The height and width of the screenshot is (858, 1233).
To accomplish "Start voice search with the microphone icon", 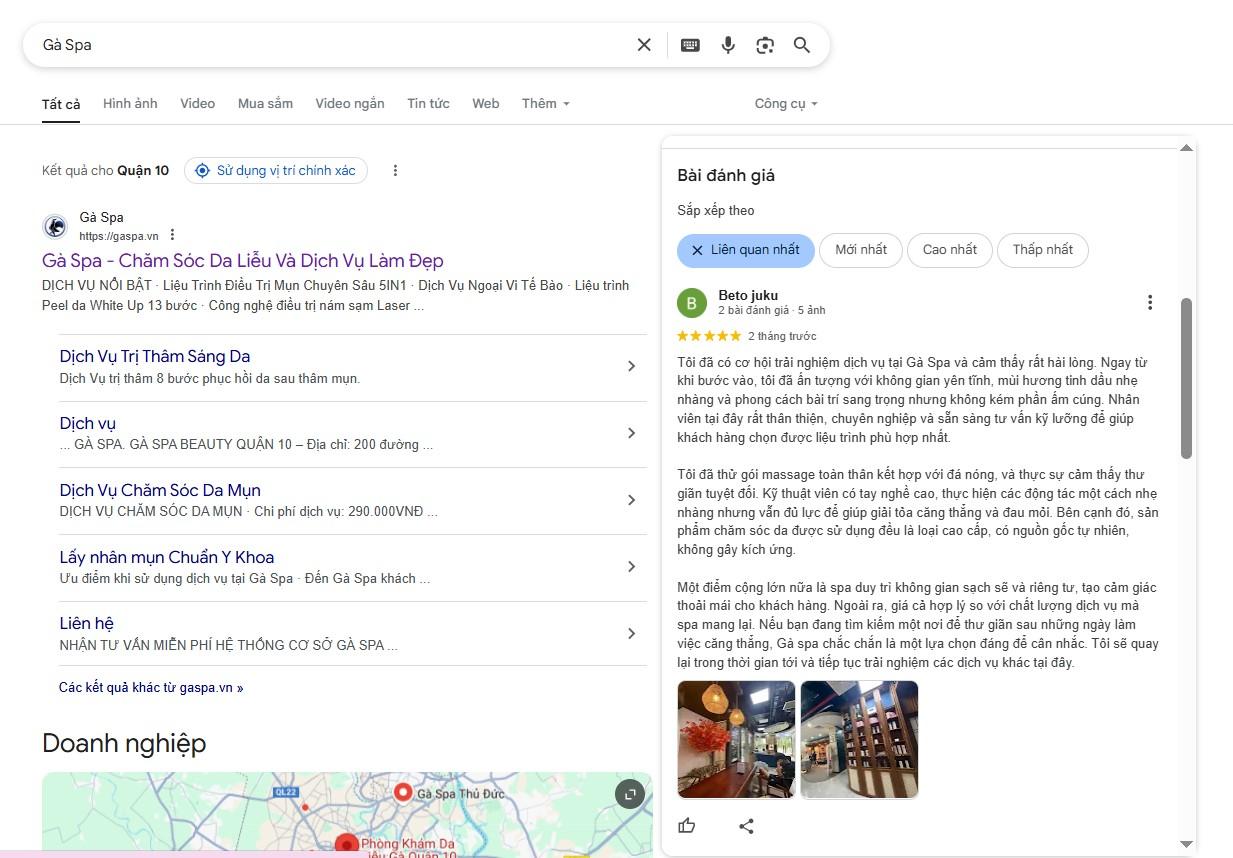I will coord(728,45).
